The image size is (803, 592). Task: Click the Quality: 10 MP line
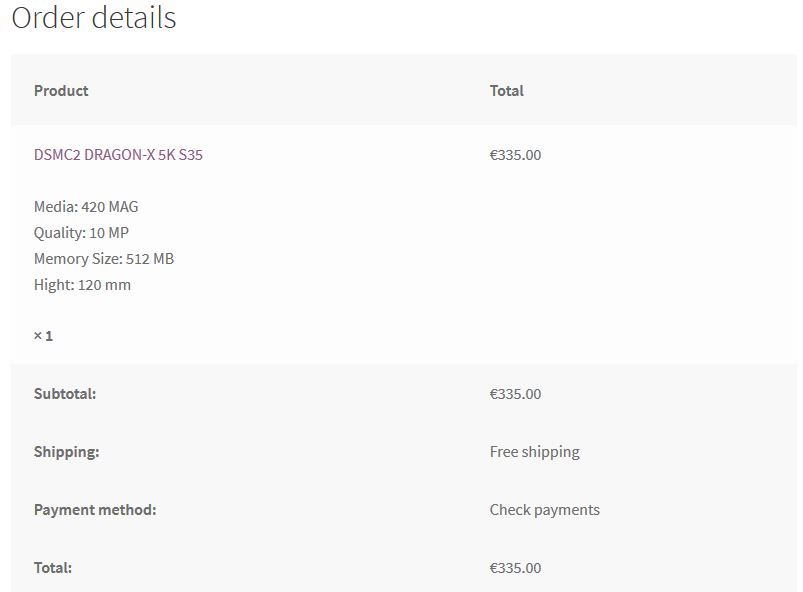(81, 233)
